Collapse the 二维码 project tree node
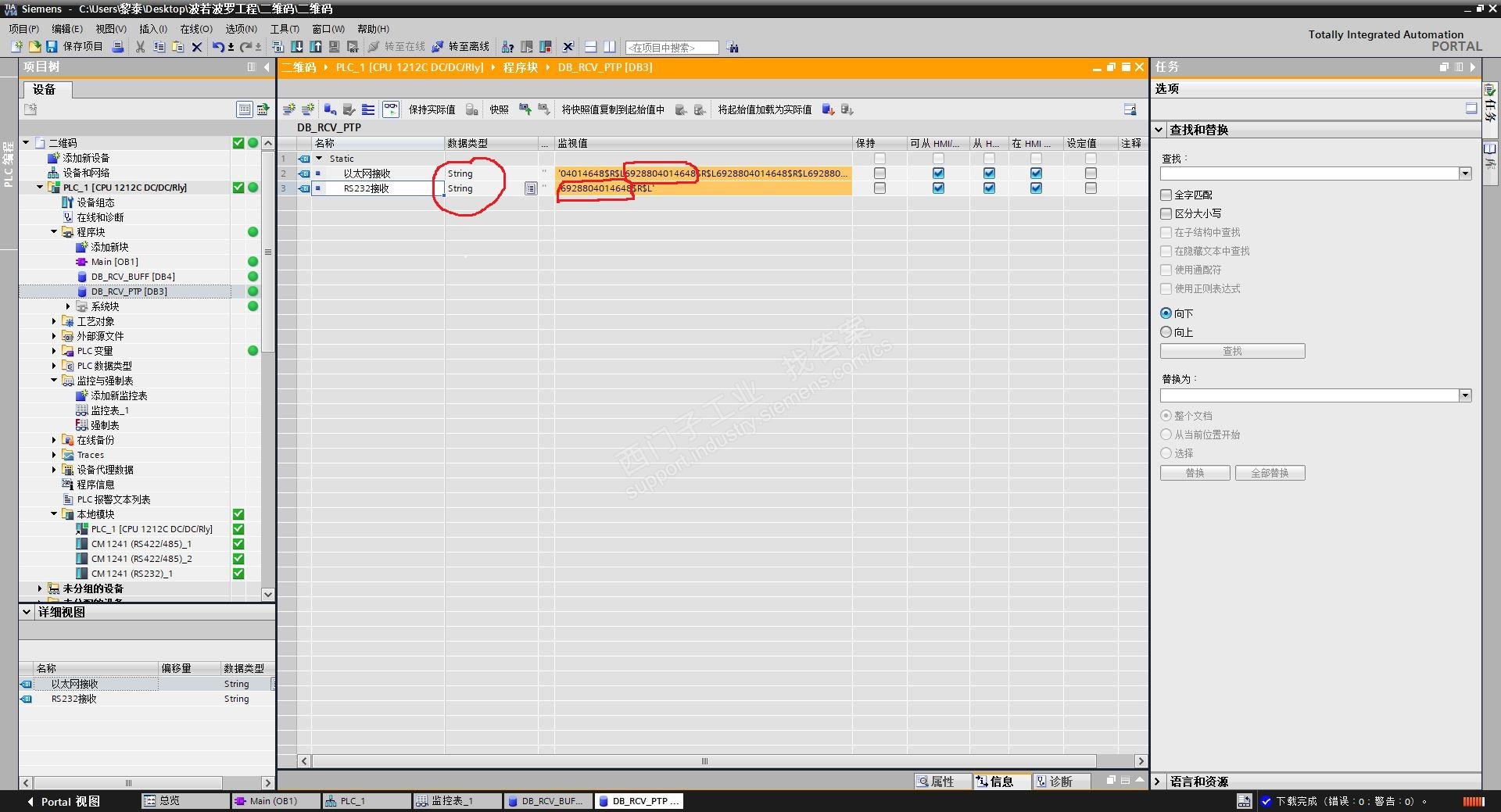This screenshot has height=812, width=1501. (26, 143)
